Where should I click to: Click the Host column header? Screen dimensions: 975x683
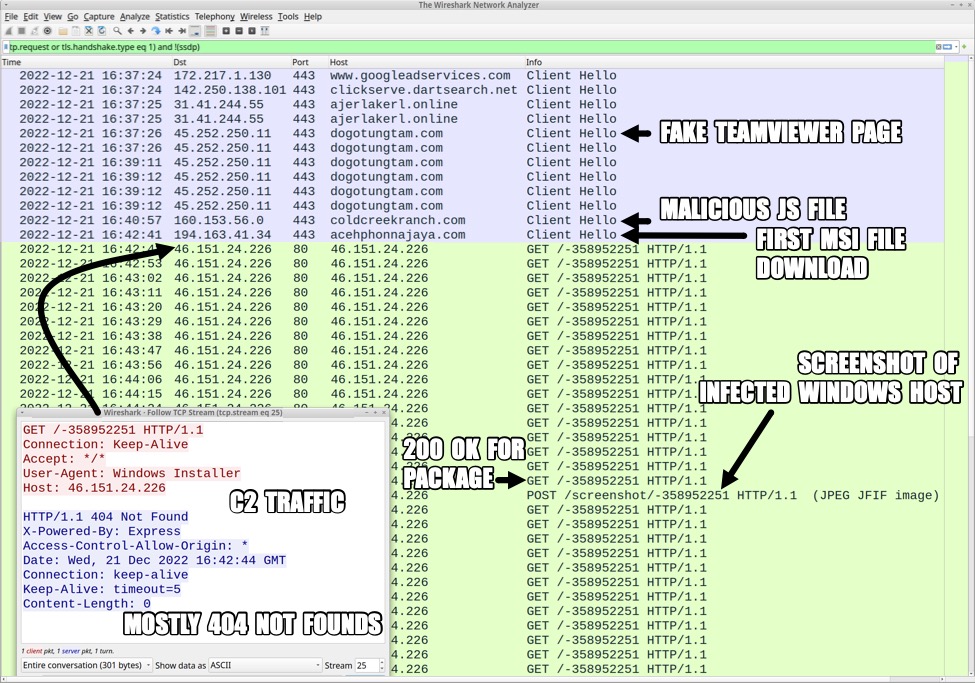click(339, 62)
